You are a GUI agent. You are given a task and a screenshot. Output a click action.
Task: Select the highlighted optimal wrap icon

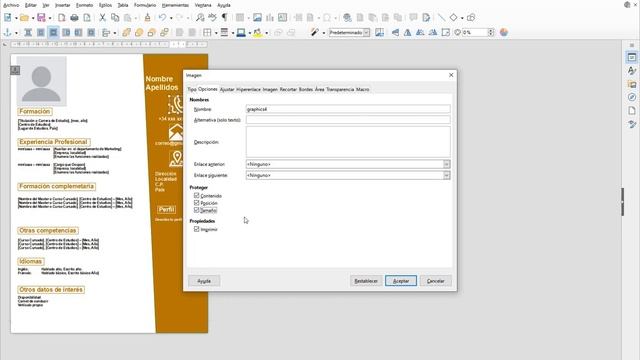53,32
